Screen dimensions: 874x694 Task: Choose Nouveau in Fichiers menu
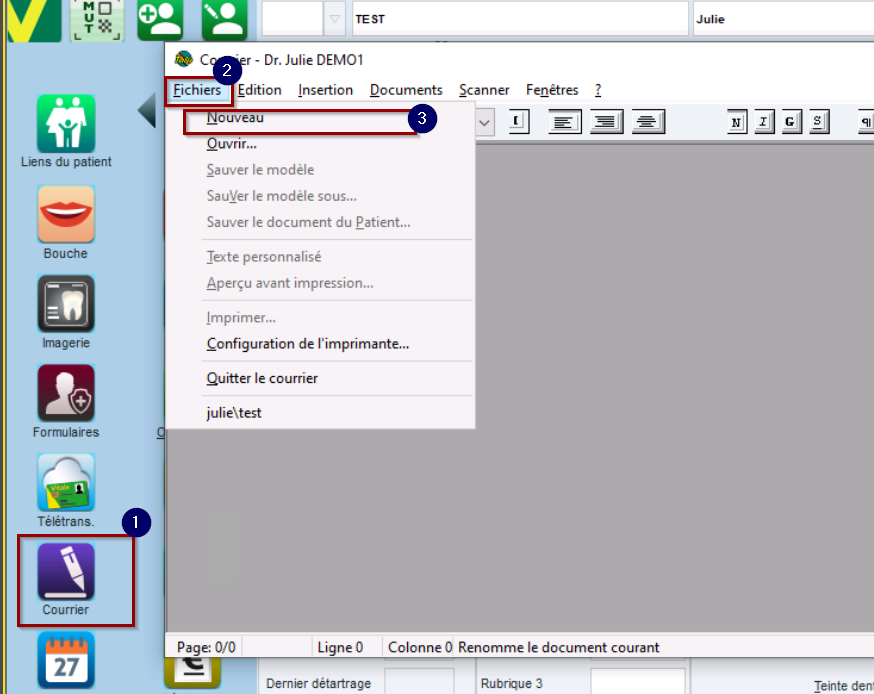click(320, 118)
